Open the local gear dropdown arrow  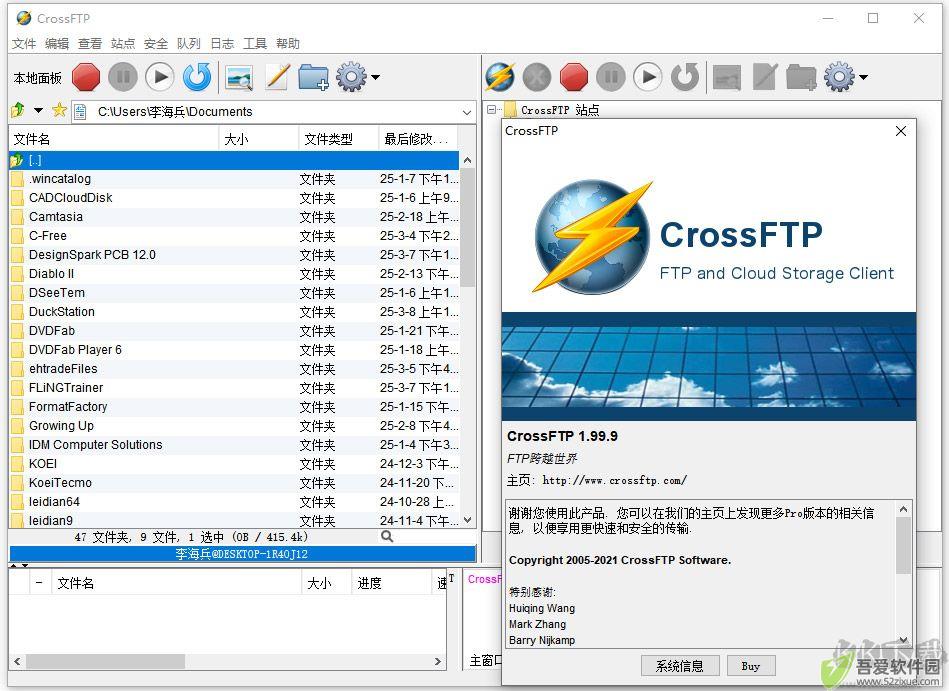[x=375, y=77]
